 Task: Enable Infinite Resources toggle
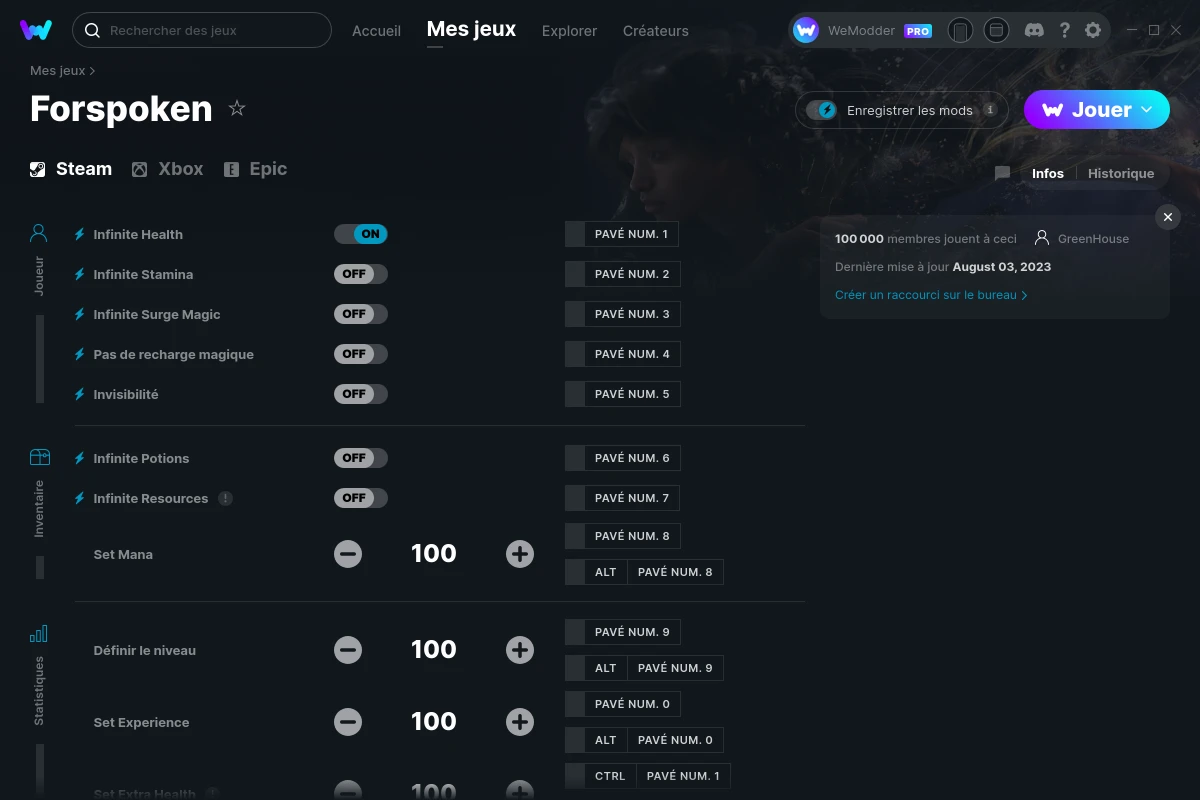(x=360, y=498)
